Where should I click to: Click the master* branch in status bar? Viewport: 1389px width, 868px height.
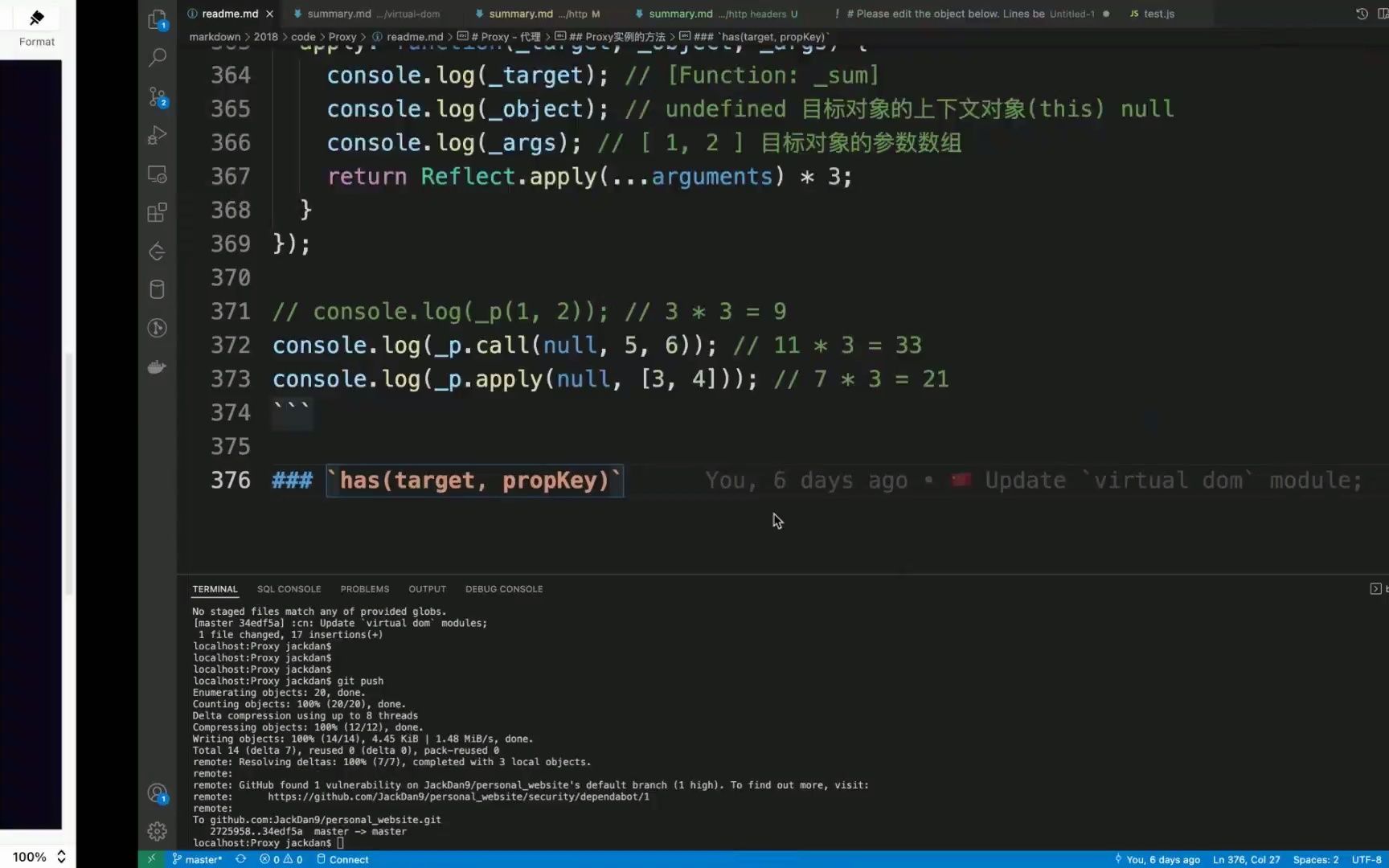[197, 859]
